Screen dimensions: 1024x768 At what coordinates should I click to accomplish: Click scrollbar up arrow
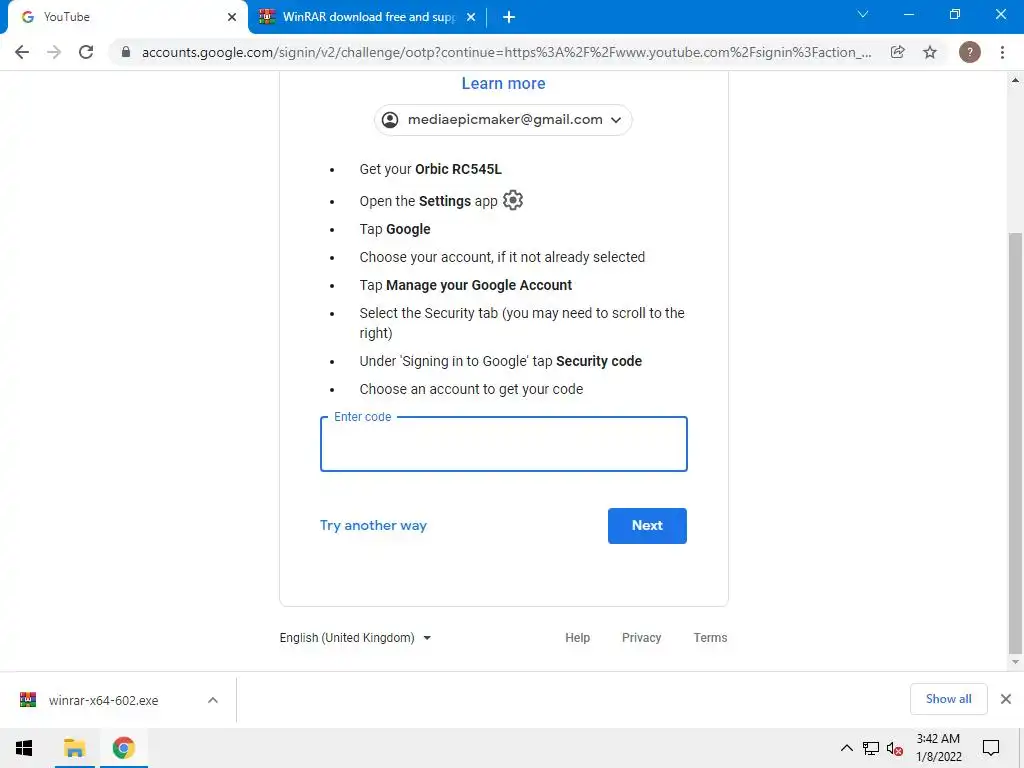point(1015,80)
